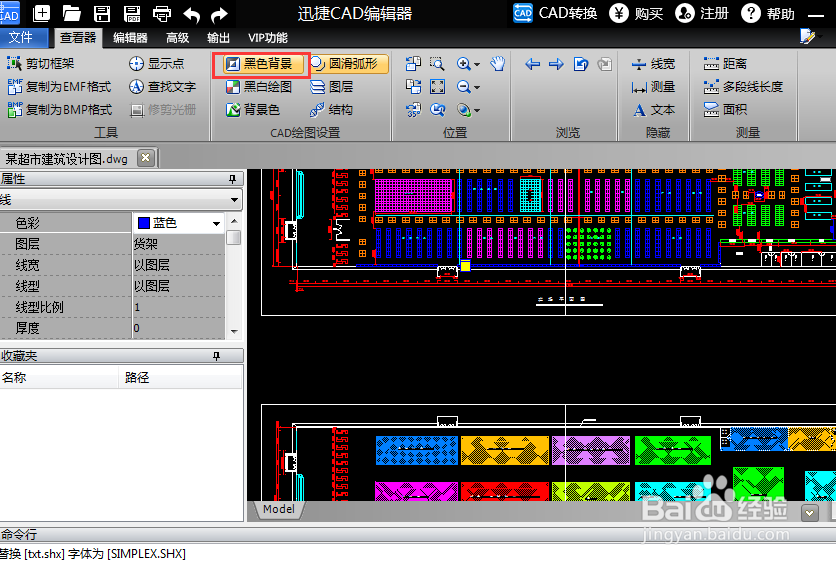This screenshot has width=836, height=563.
Task: Click the 线型比例 value field
Action: [179, 307]
